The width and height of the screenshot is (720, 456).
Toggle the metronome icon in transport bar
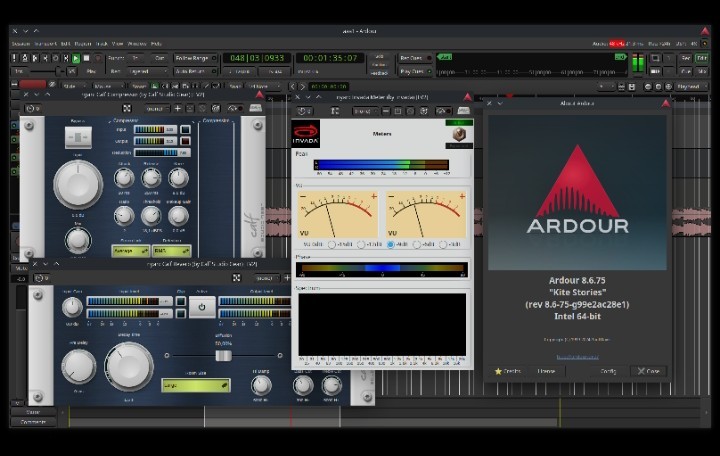pos(25,58)
